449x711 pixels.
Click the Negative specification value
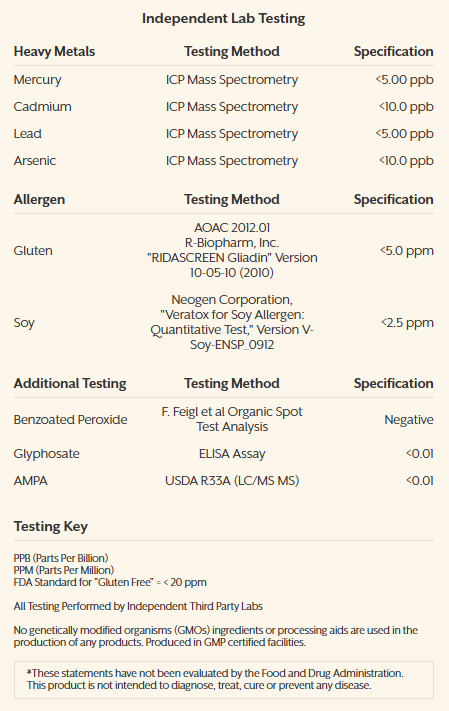[x=409, y=420]
